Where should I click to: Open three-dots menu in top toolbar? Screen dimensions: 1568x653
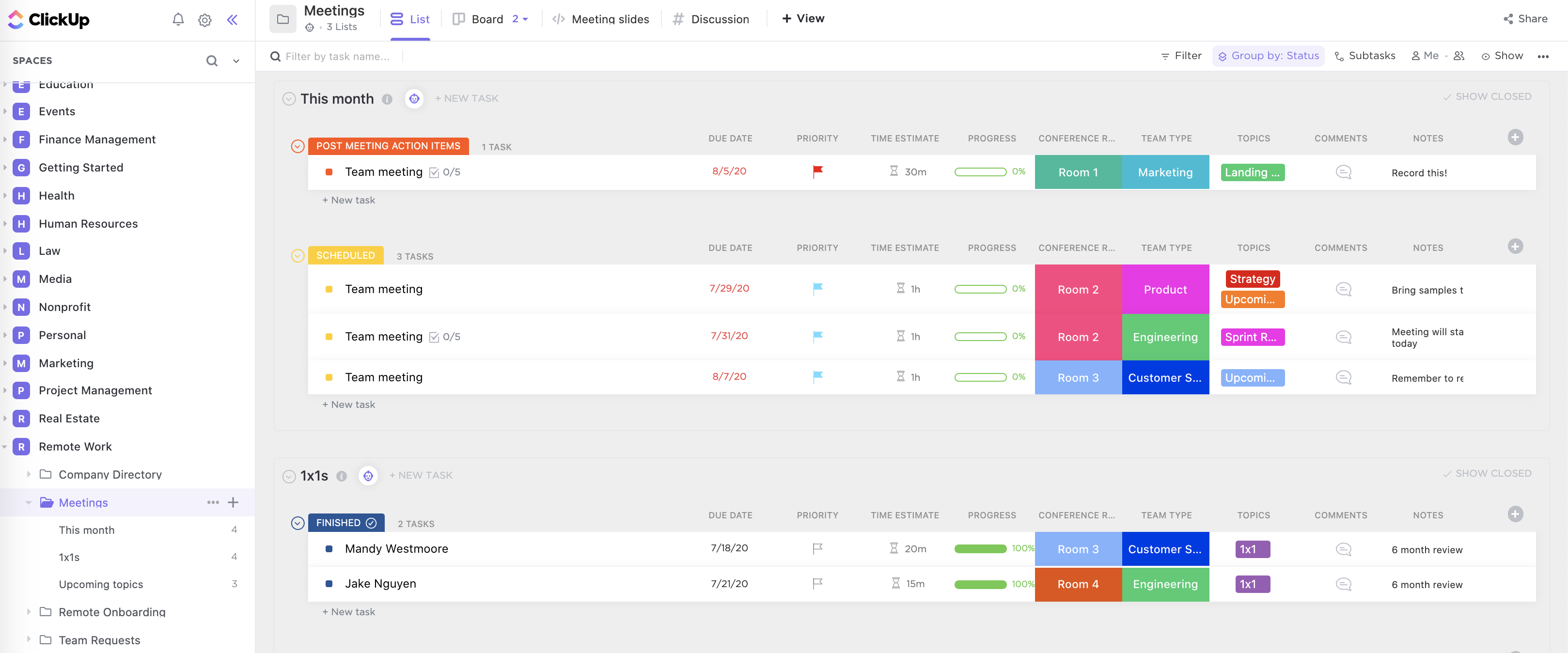tap(1542, 57)
